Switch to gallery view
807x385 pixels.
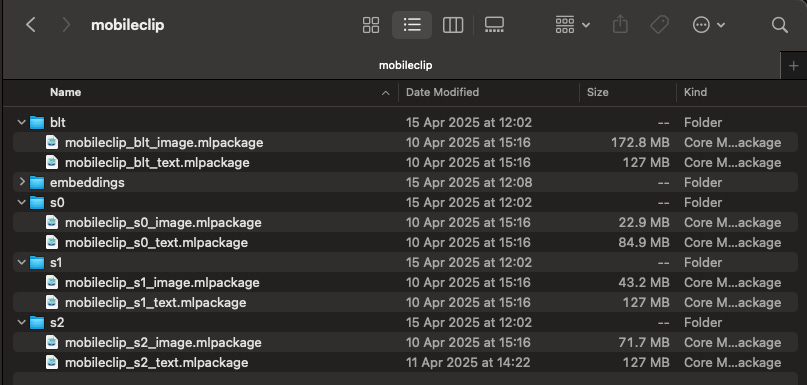pyautogui.click(x=494, y=25)
